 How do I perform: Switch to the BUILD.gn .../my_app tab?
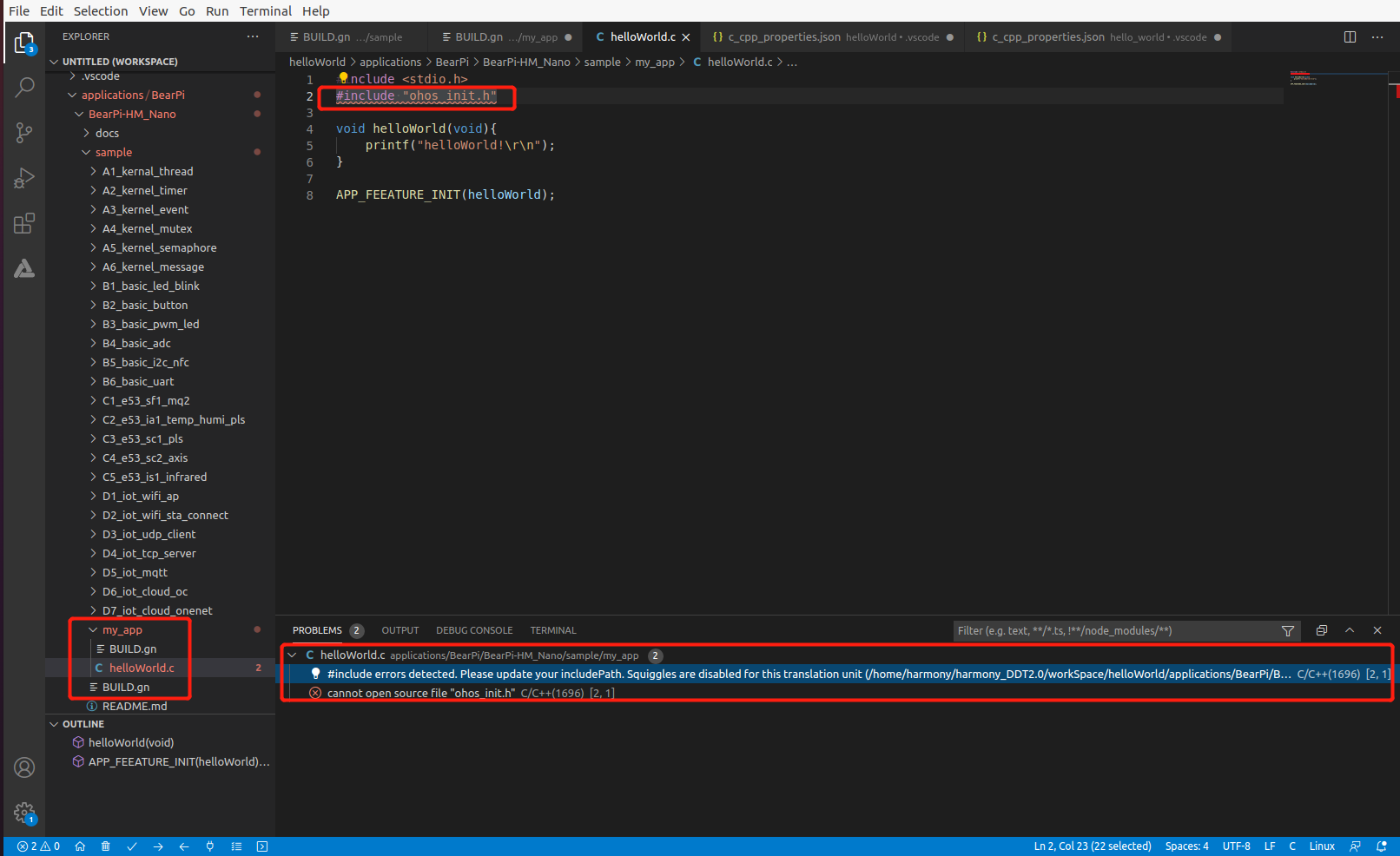tap(506, 37)
